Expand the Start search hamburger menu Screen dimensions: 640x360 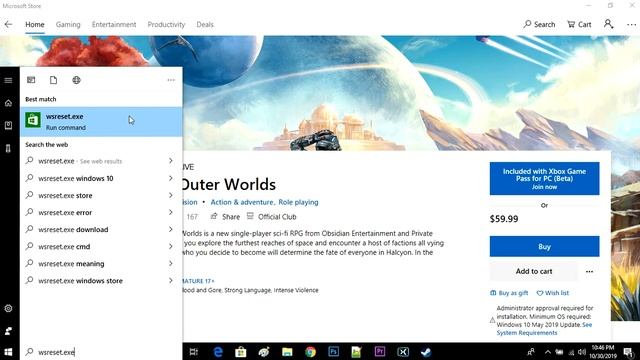8,80
